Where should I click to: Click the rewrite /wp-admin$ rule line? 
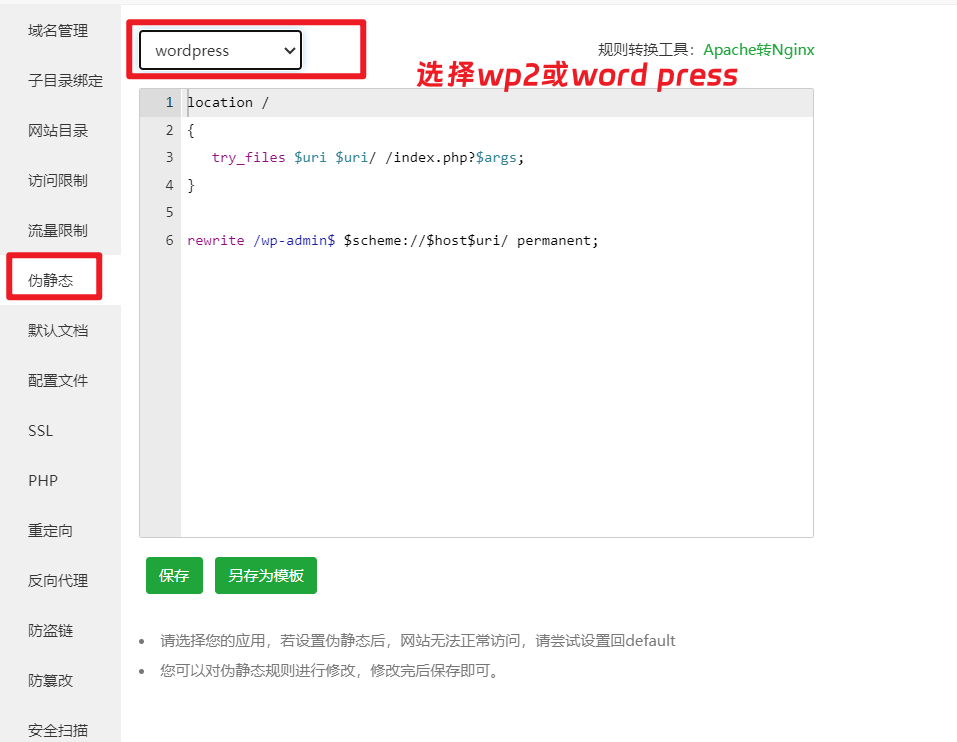[x=392, y=240]
